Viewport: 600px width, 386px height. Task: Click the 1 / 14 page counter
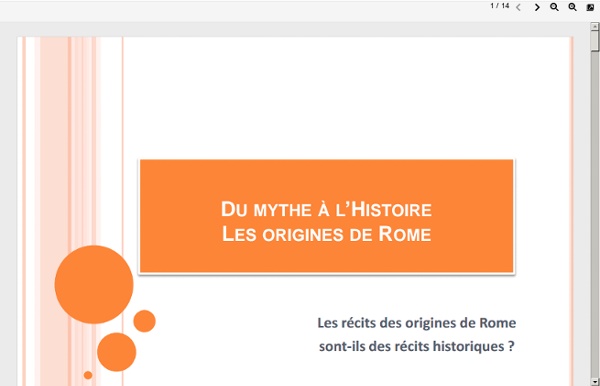coord(500,6)
